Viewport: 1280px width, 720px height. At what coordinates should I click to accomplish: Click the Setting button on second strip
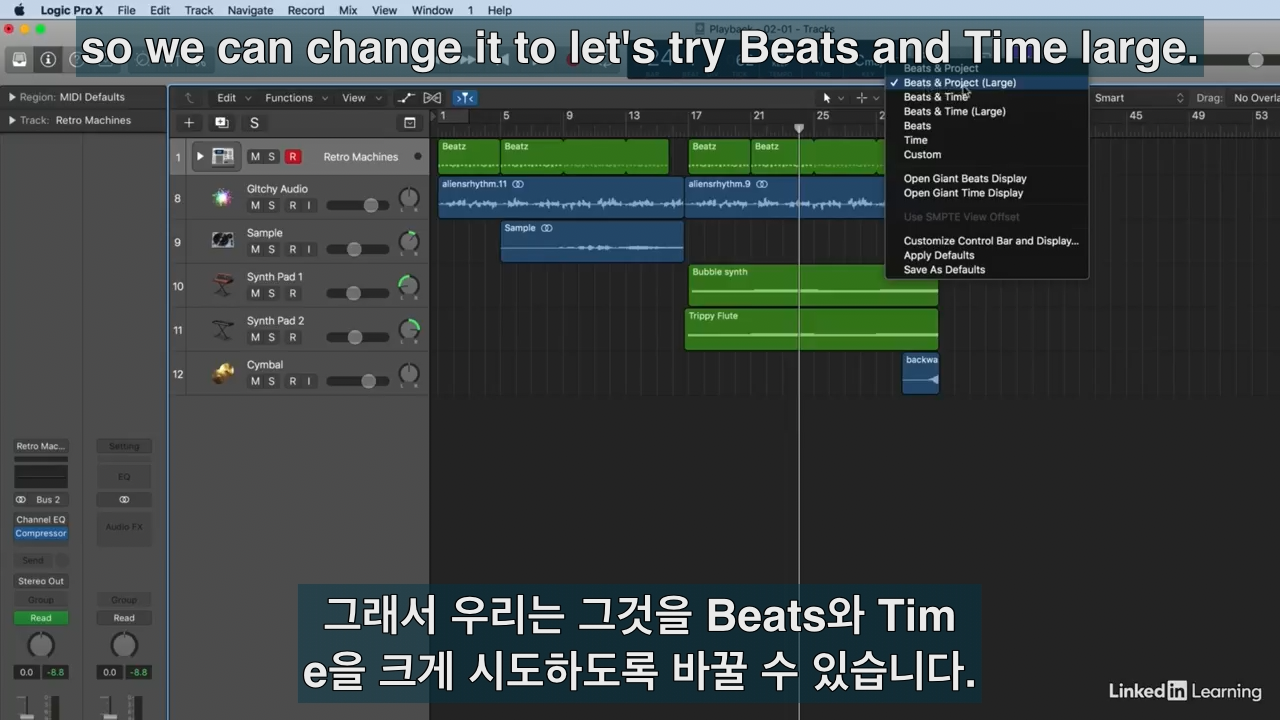pos(124,446)
